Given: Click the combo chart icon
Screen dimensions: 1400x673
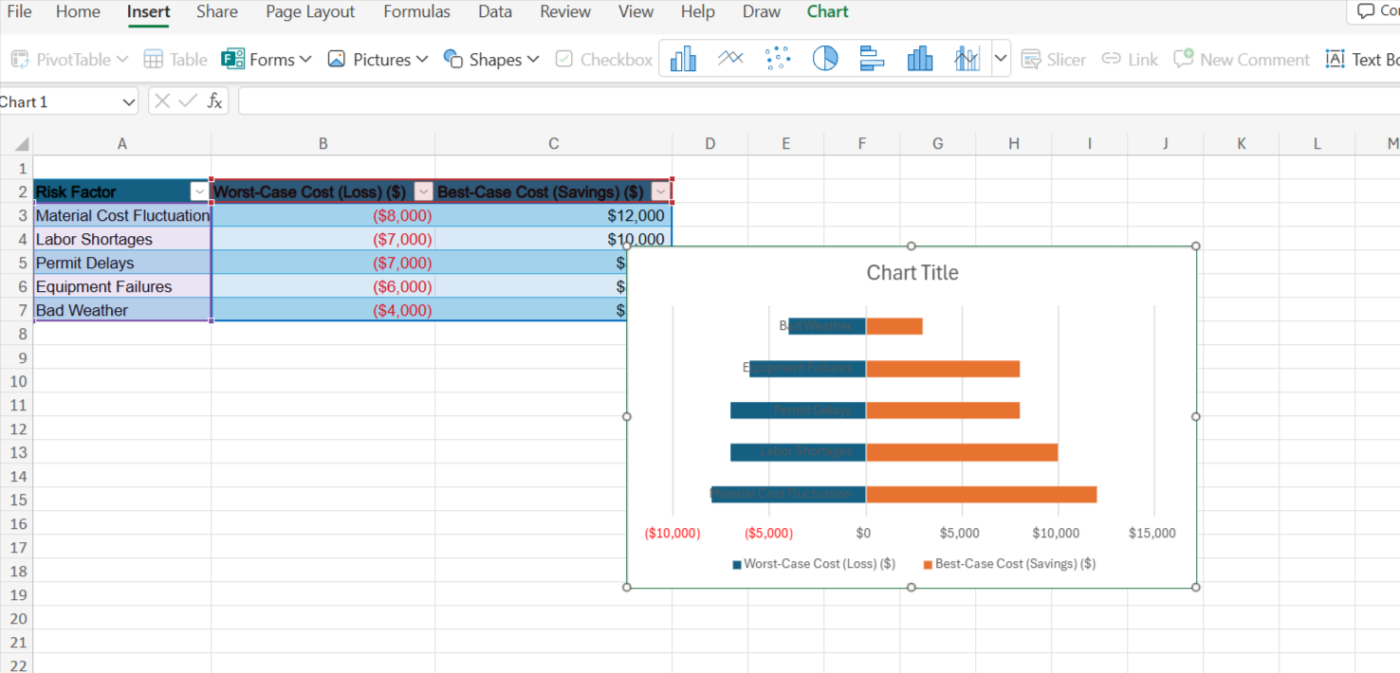Looking at the screenshot, I should pos(966,59).
